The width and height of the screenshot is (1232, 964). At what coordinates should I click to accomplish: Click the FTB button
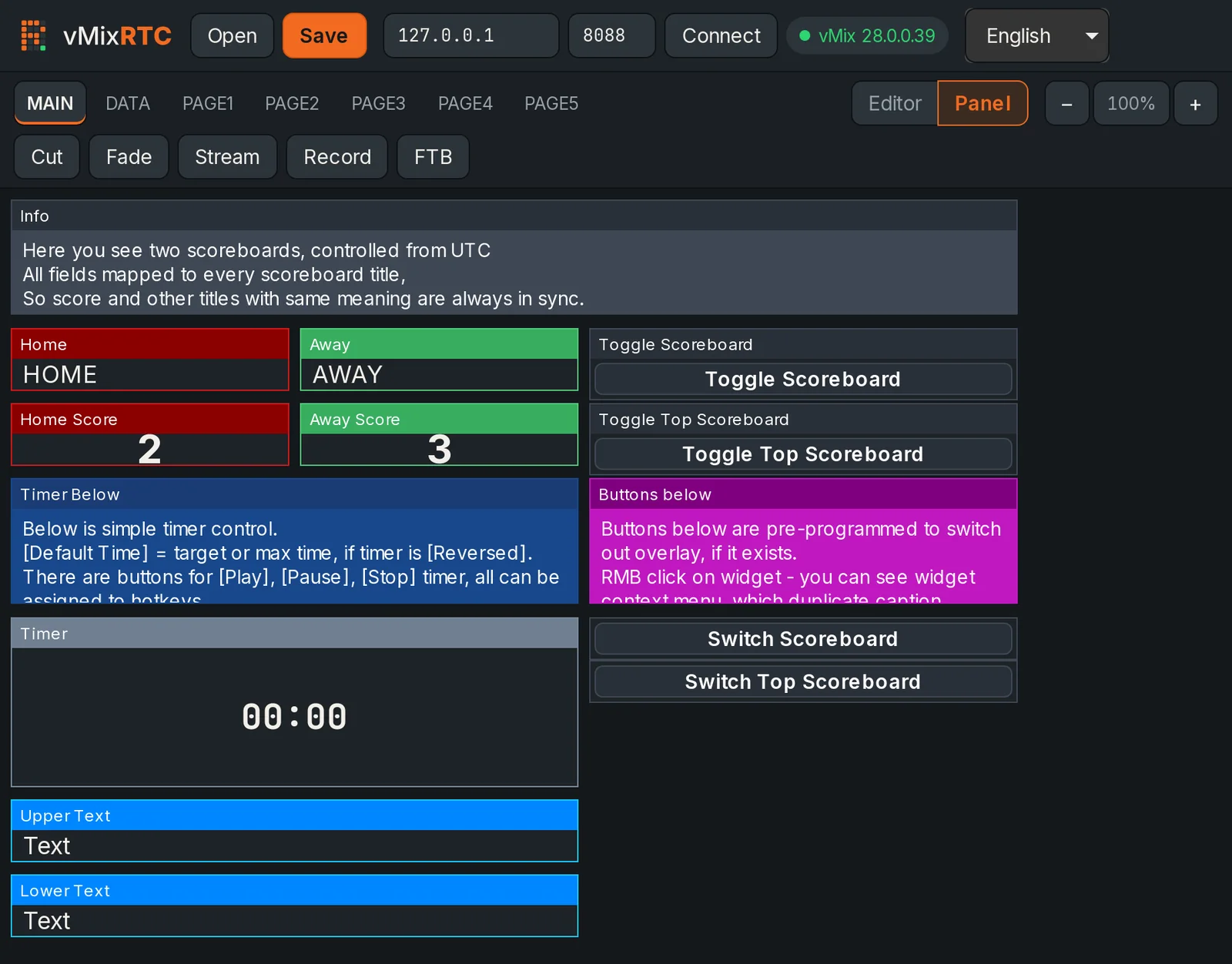click(433, 157)
